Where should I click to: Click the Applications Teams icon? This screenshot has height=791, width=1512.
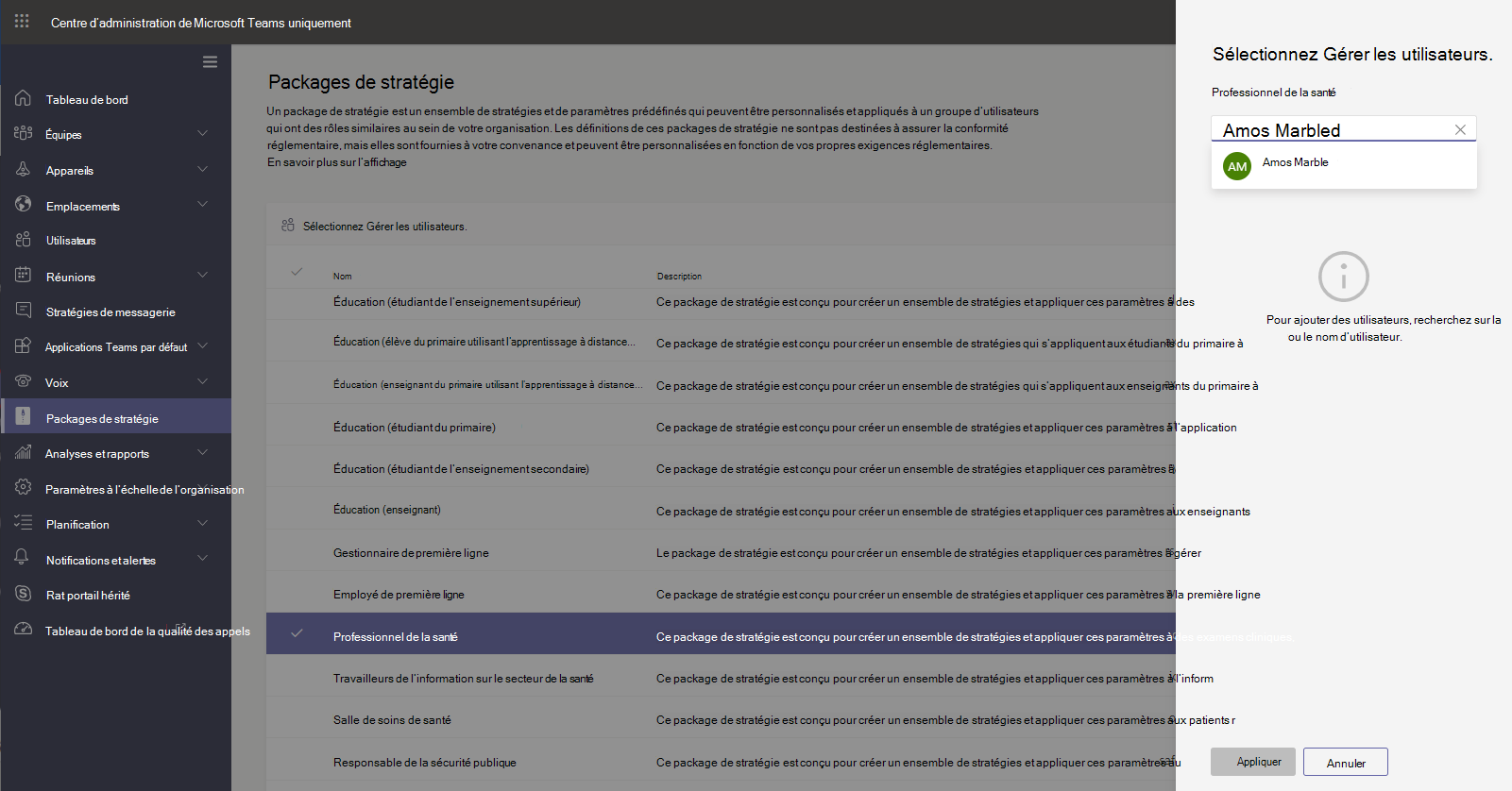pyautogui.click(x=24, y=345)
